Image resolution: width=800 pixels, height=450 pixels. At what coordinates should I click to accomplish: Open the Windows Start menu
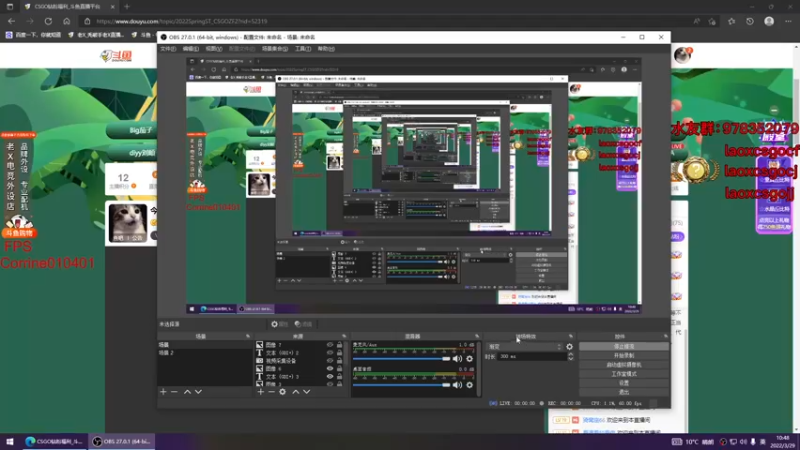pos(10,442)
